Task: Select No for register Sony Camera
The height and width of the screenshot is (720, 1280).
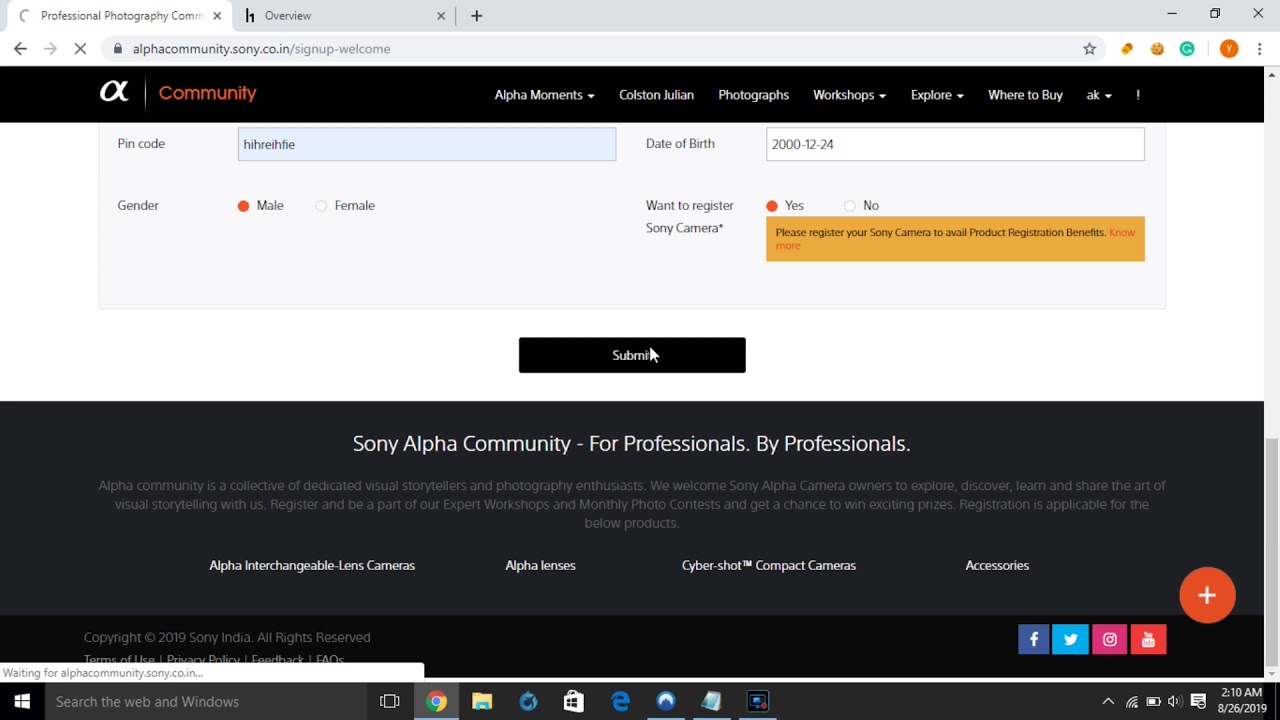Action: pyautogui.click(x=850, y=206)
